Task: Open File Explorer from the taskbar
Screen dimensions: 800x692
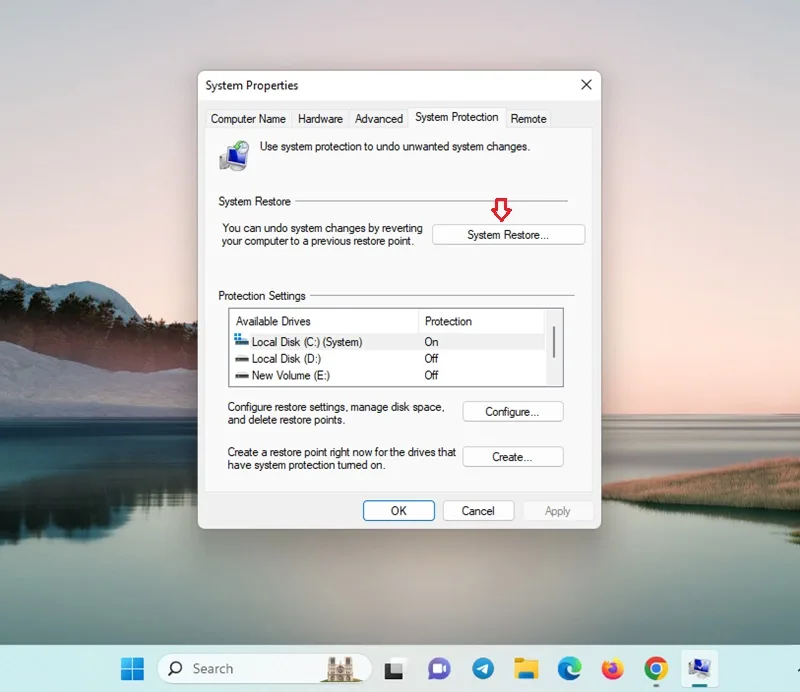Action: 526,669
